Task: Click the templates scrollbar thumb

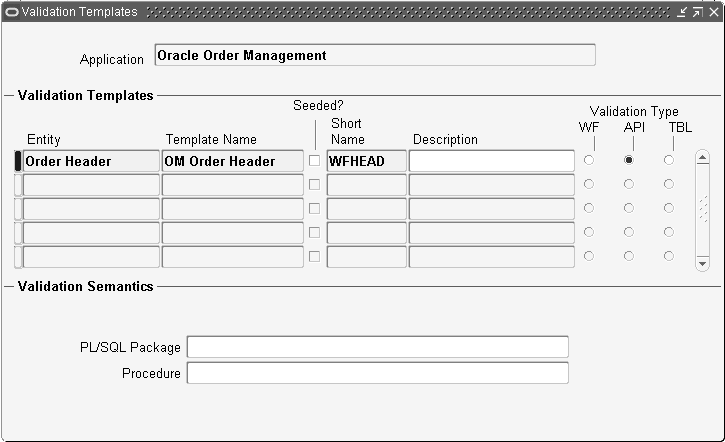Action: pos(703,209)
